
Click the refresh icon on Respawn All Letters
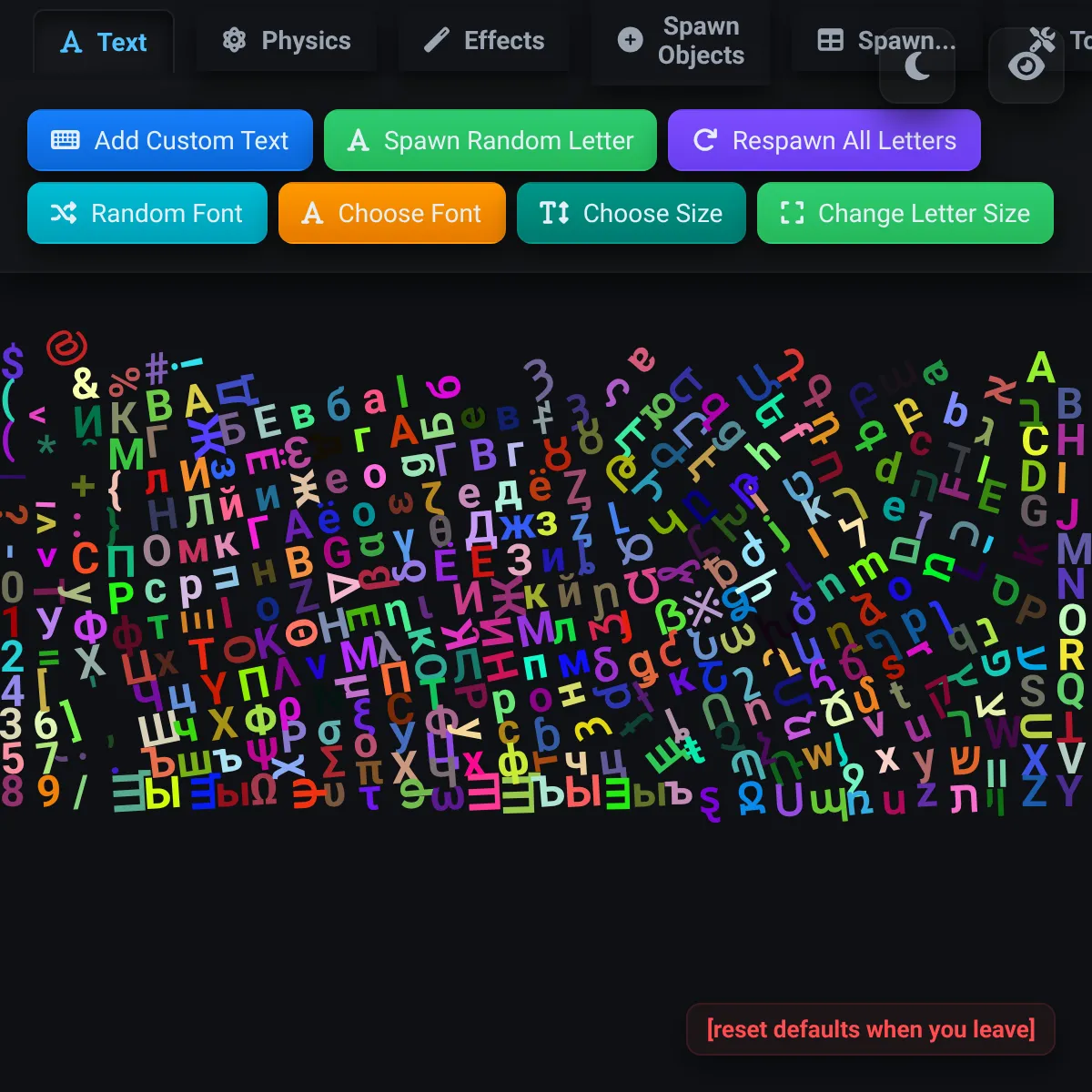pos(704,140)
